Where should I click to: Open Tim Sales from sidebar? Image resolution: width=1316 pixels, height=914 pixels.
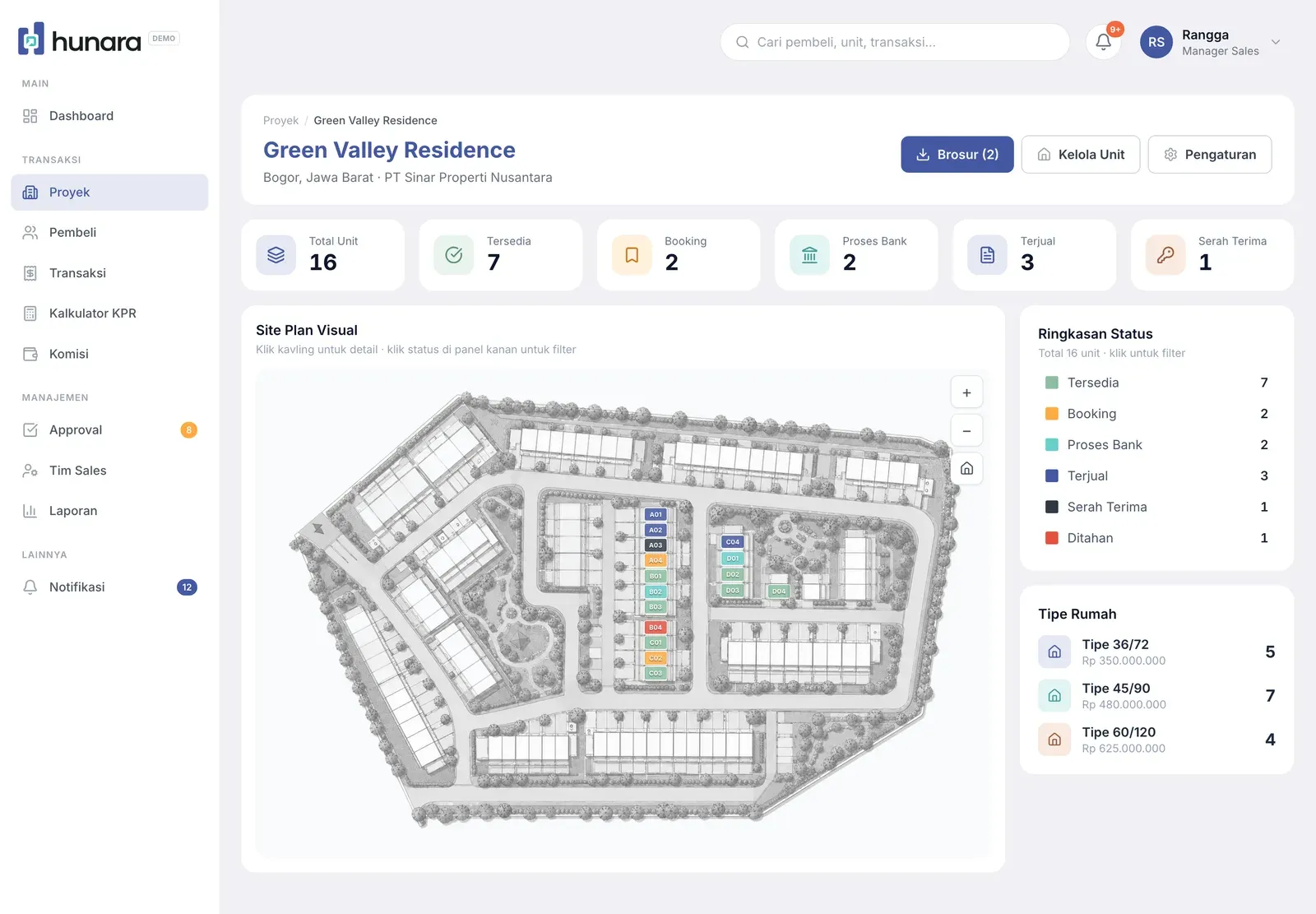tap(109, 471)
